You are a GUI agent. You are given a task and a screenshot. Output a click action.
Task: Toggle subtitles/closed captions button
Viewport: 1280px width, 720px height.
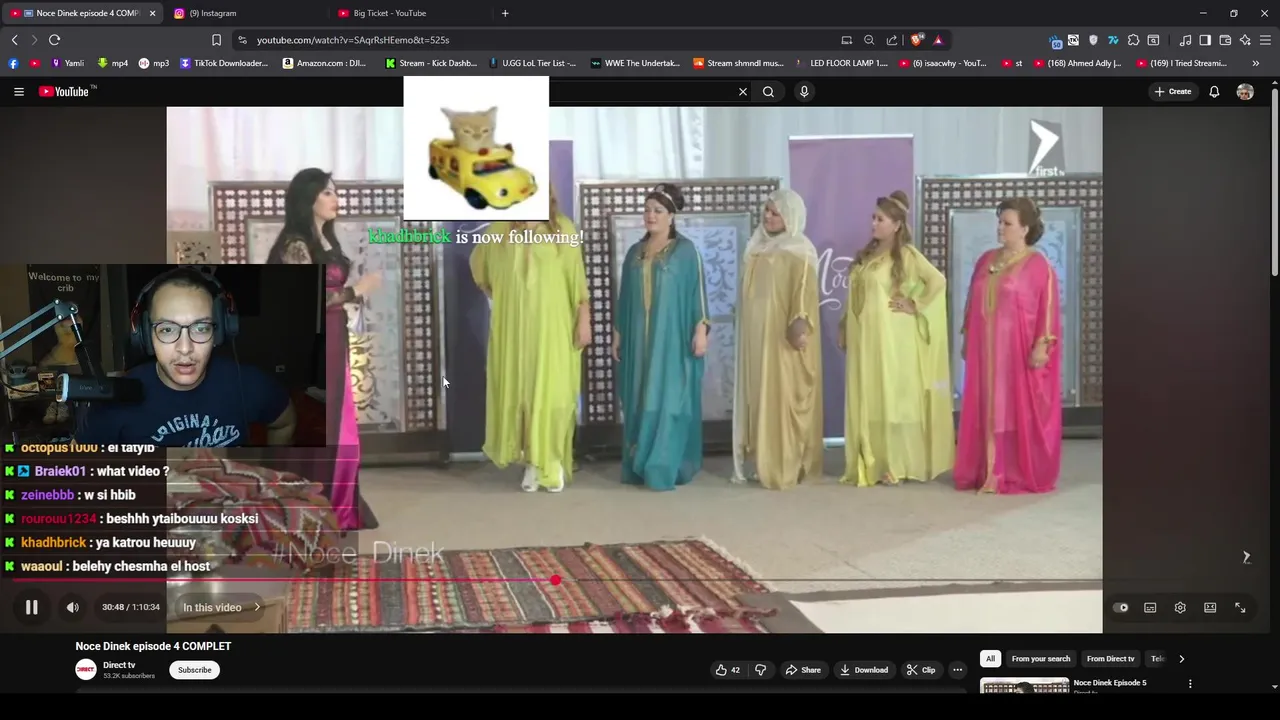point(1150,607)
